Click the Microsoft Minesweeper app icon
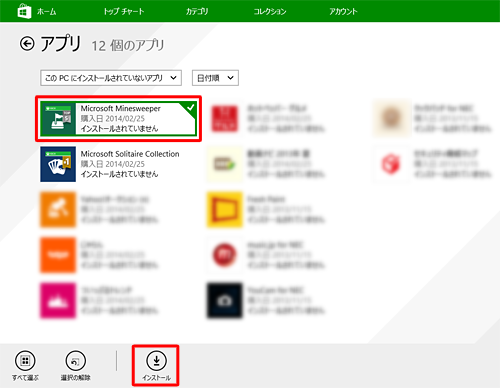Image resolution: width=500 pixels, height=388 pixels. 58,119
